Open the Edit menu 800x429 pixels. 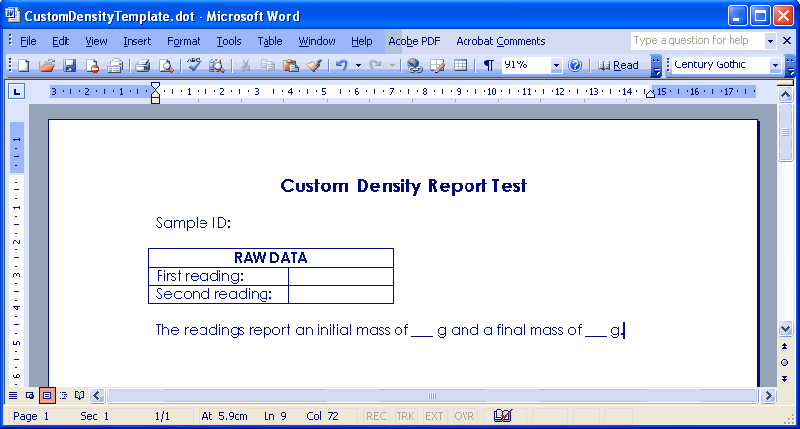point(60,41)
